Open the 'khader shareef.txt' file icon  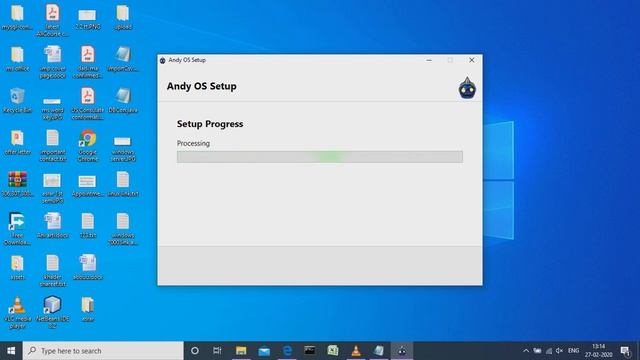(x=52, y=270)
